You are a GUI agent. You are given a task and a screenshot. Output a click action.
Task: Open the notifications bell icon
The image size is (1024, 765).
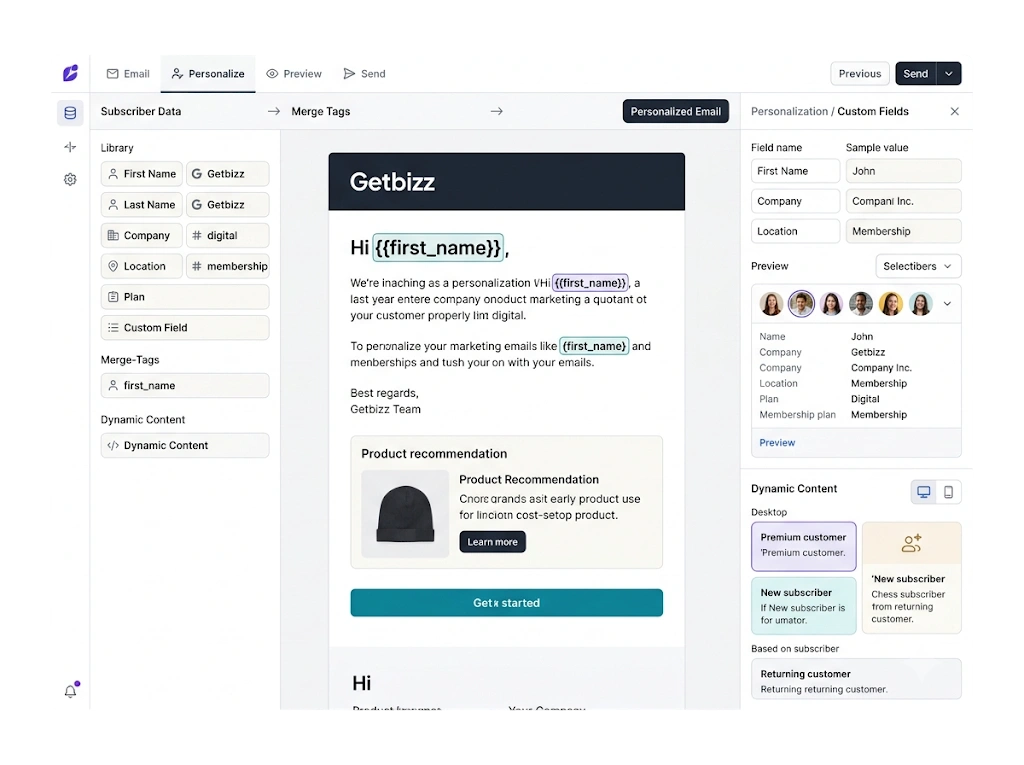71,691
